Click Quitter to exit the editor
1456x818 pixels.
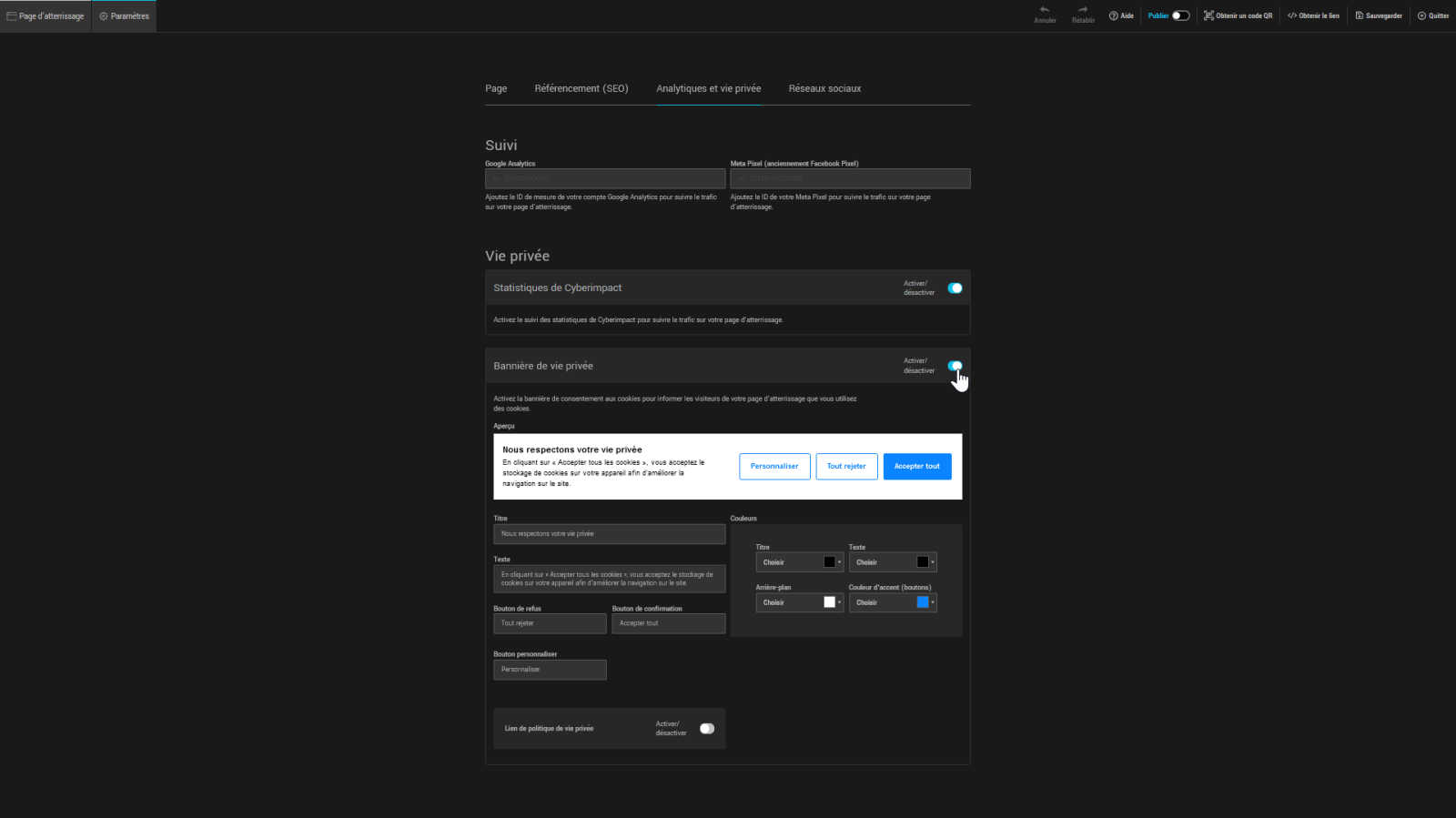1433,15
